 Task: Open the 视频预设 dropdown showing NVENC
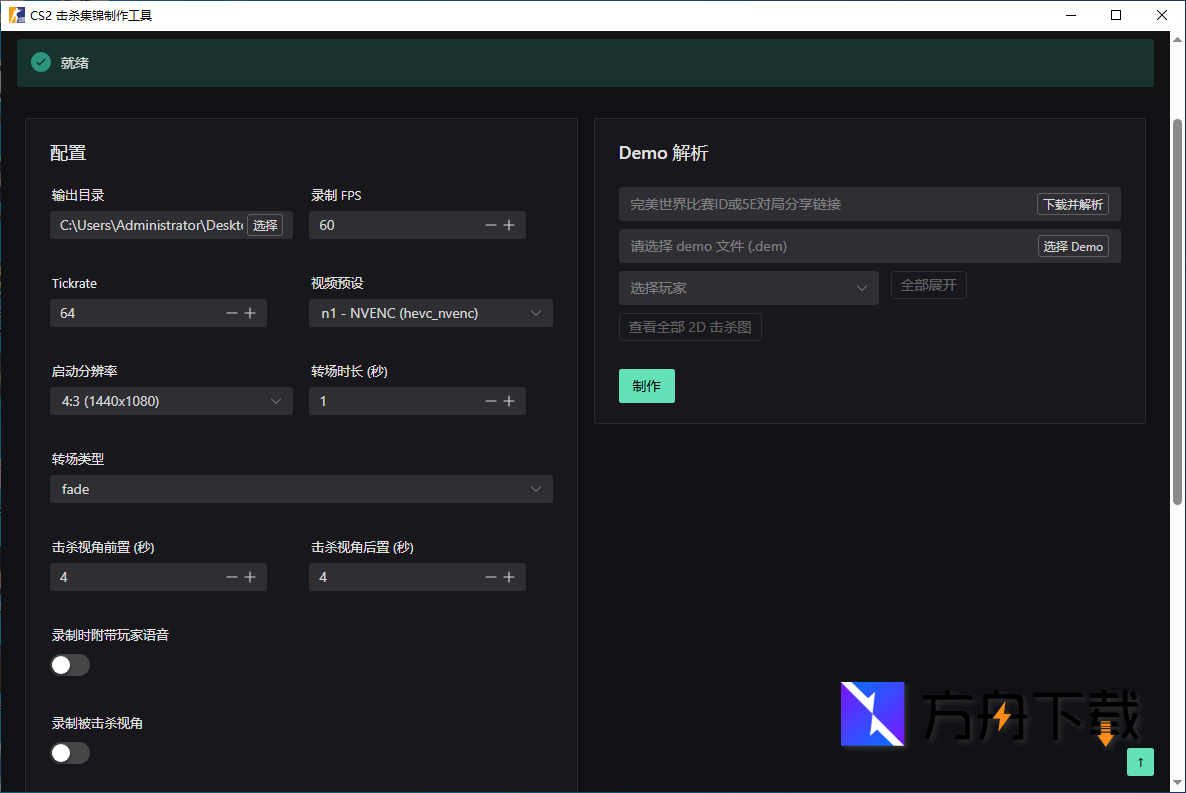pyautogui.click(x=430, y=312)
